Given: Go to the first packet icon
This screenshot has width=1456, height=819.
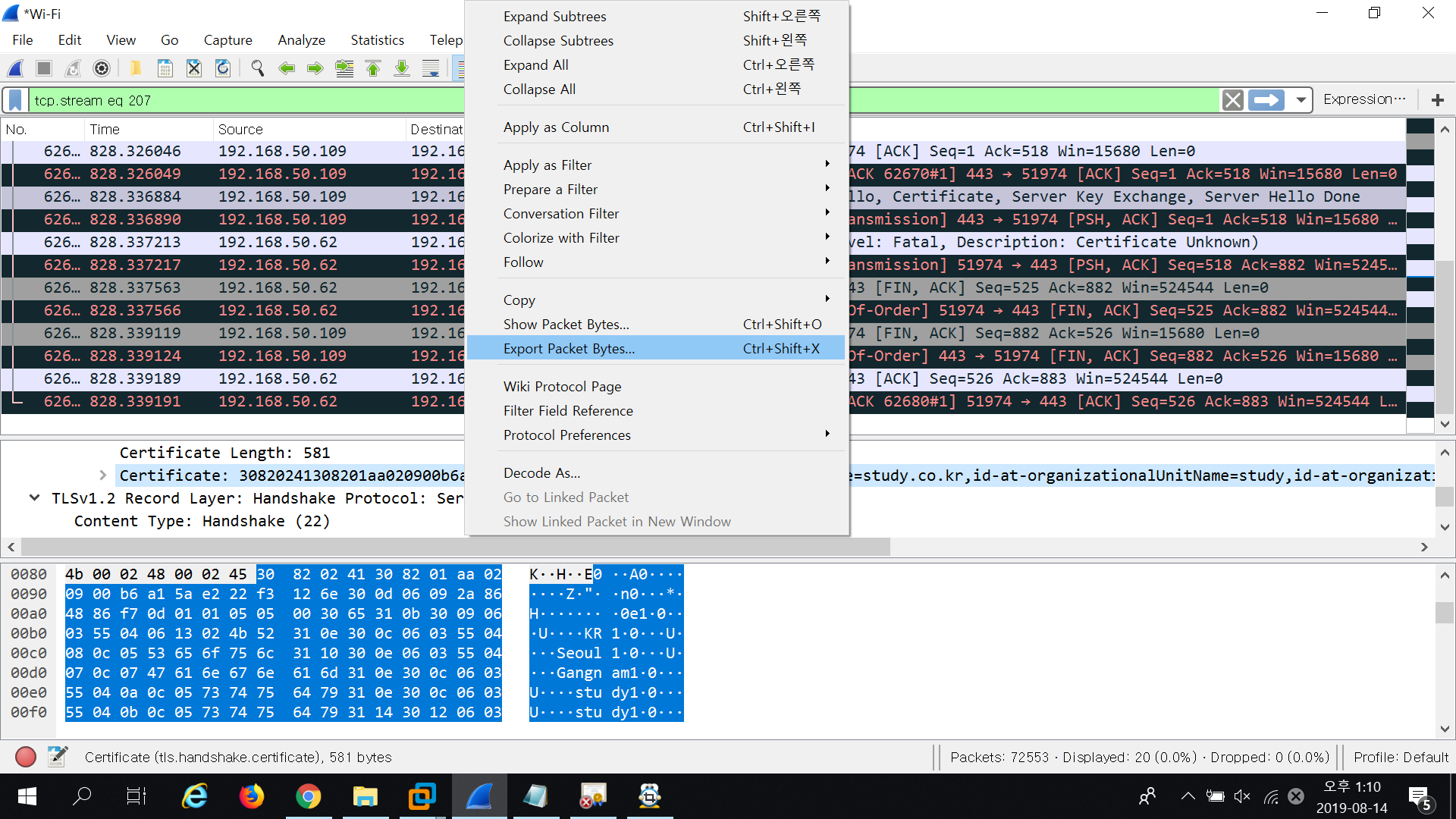Looking at the screenshot, I should pos(373,69).
